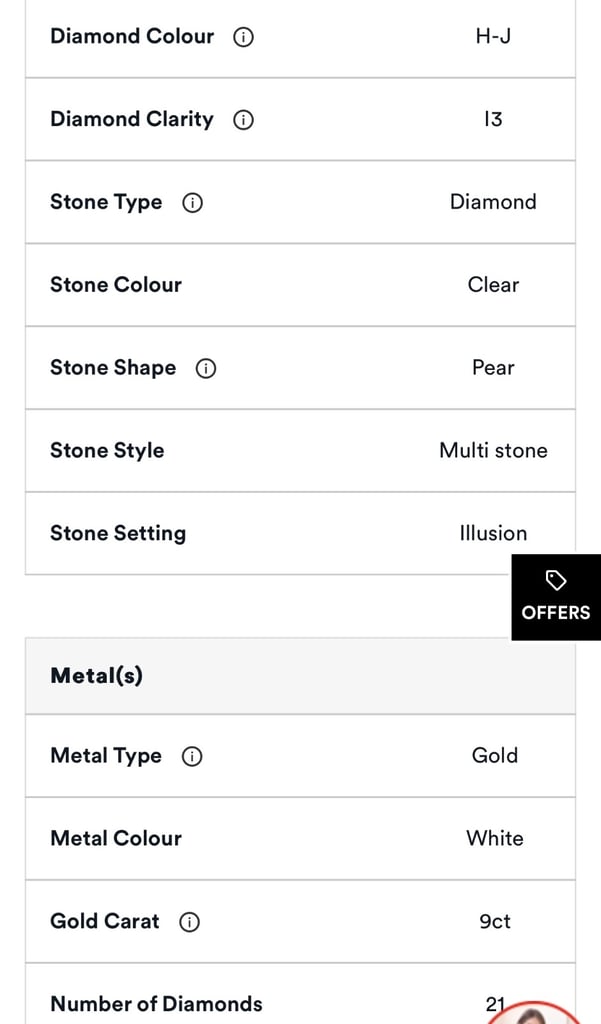
Task: Click the Metal Type info icon
Action: pos(192,757)
